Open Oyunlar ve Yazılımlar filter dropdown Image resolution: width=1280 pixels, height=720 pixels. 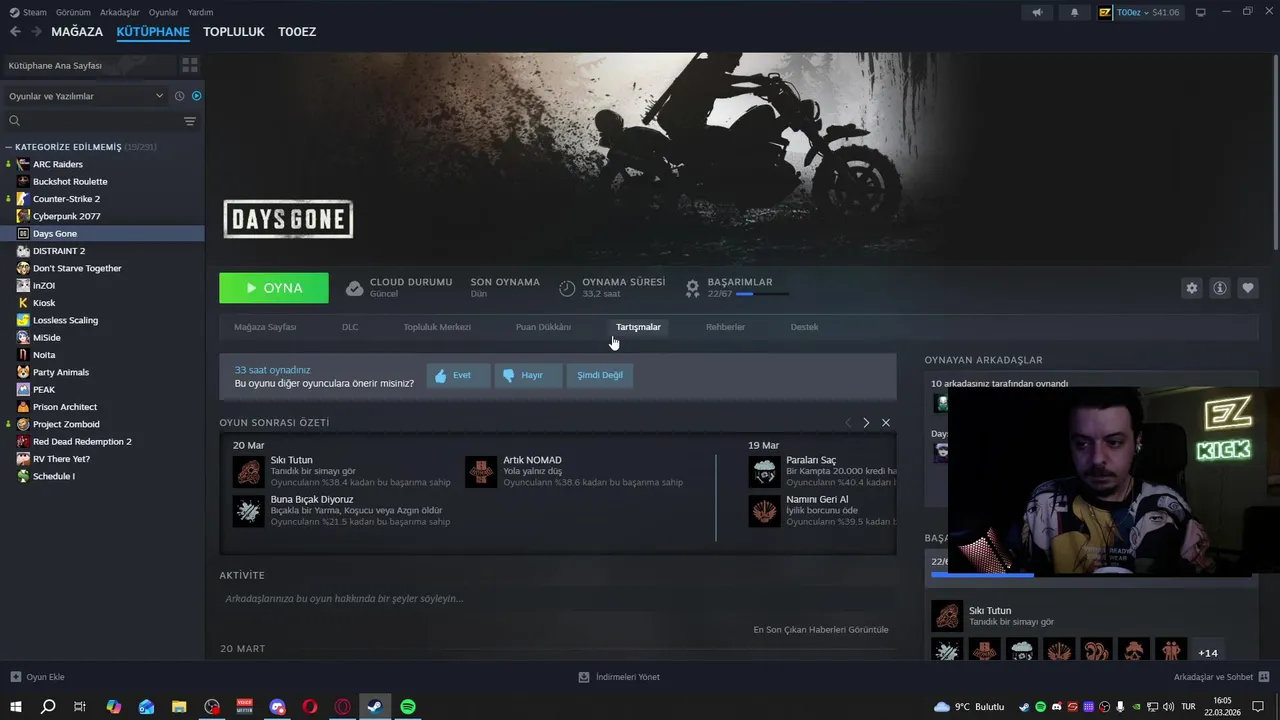(86, 96)
